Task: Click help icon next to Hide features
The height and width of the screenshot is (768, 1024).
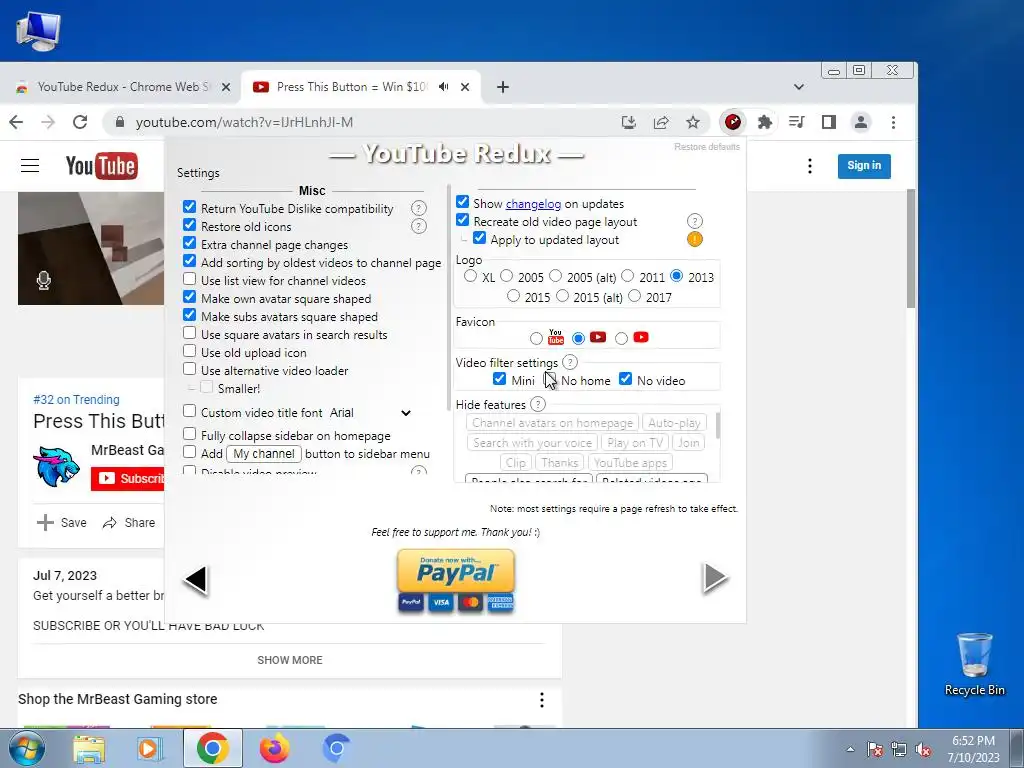Action: pos(537,404)
